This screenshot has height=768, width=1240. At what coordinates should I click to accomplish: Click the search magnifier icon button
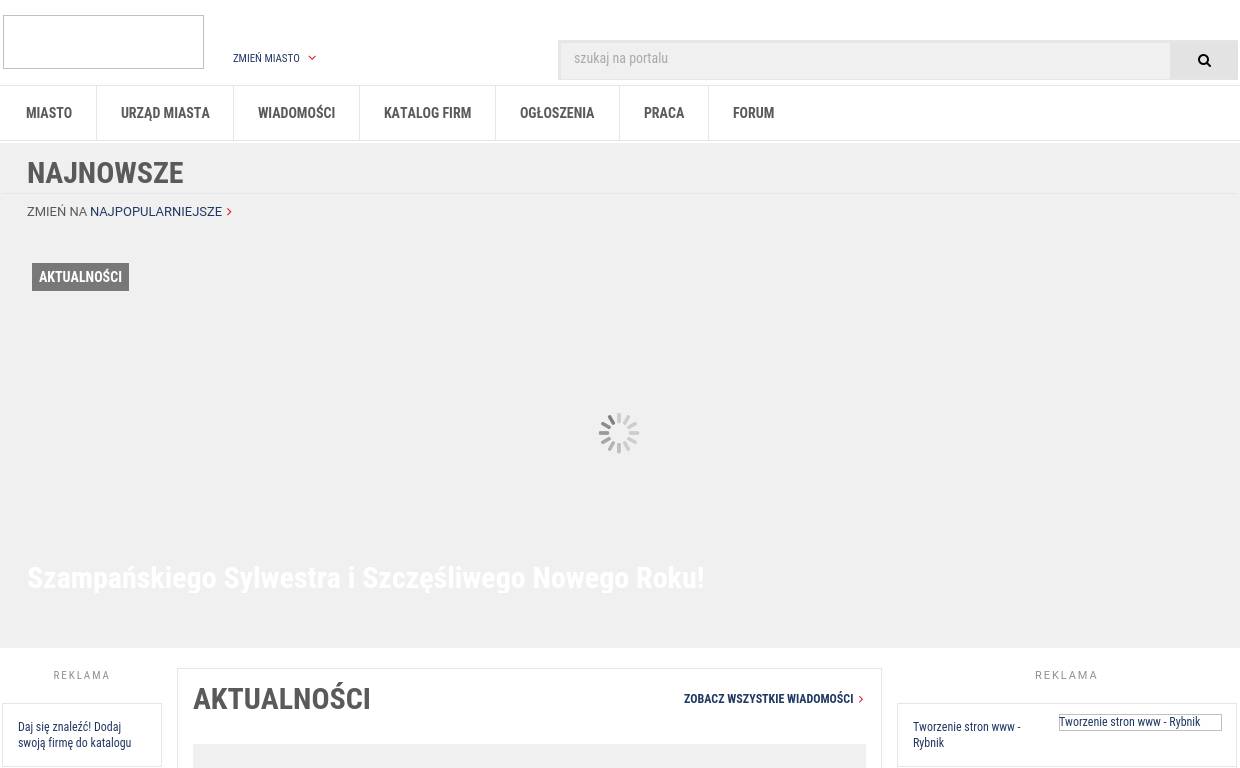[1204, 60]
